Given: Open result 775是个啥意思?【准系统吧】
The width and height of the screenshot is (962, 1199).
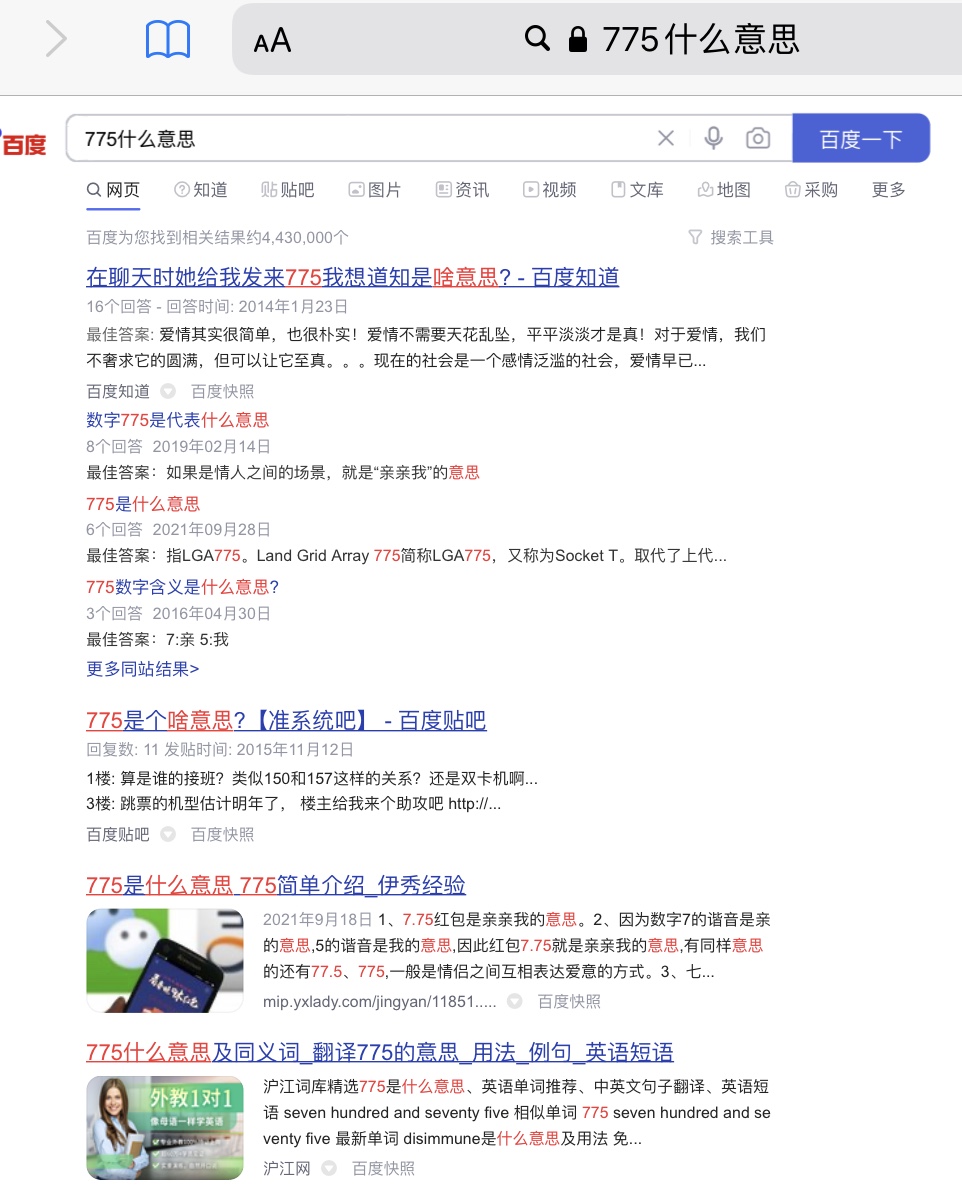Looking at the screenshot, I should (286, 720).
